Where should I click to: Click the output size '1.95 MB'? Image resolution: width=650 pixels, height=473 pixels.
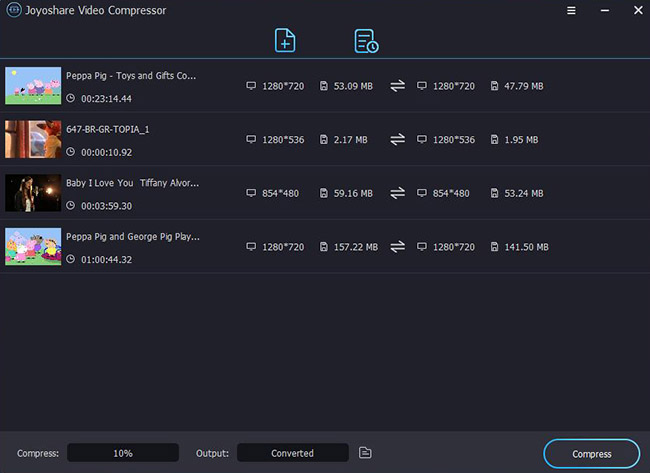(521, 140)
